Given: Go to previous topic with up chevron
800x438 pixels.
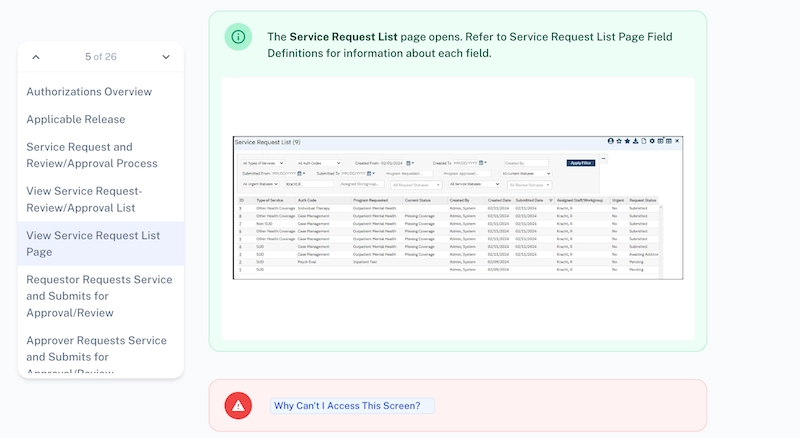Looking at the screenshot, I should point(36,57).
